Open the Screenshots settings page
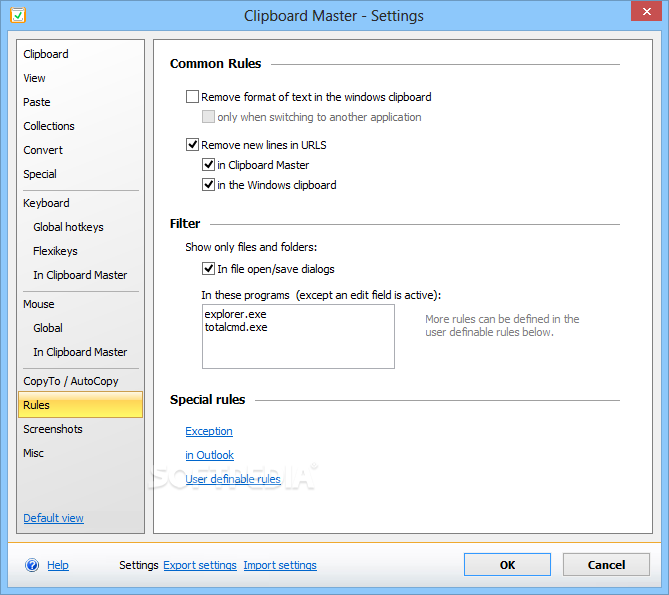Viewport: 669px width, 595px height. click(53, 429)
